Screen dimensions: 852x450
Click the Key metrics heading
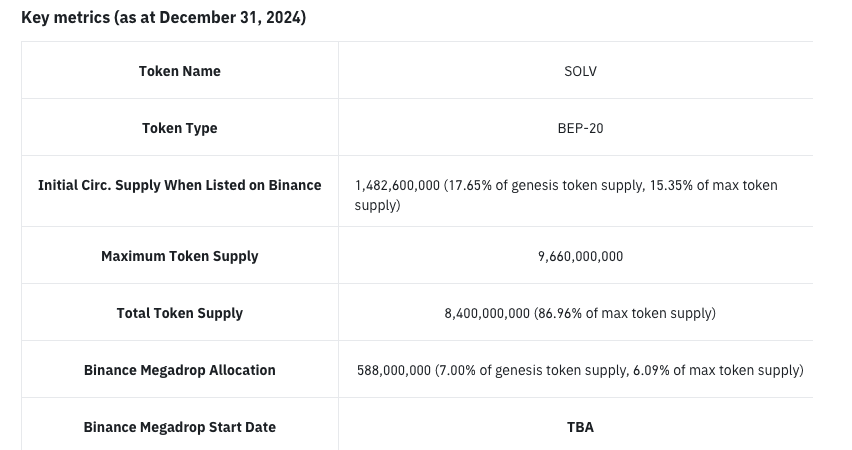coord(164,18)
